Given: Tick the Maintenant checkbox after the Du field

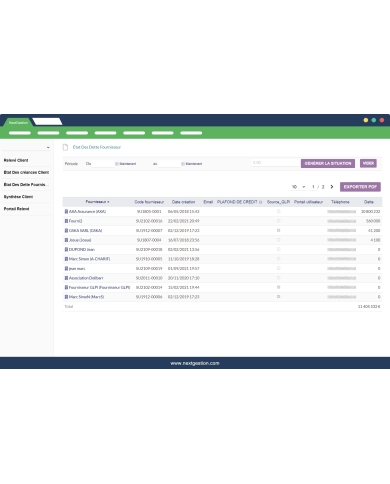Looking at the screenshot, I should [117, 164].
